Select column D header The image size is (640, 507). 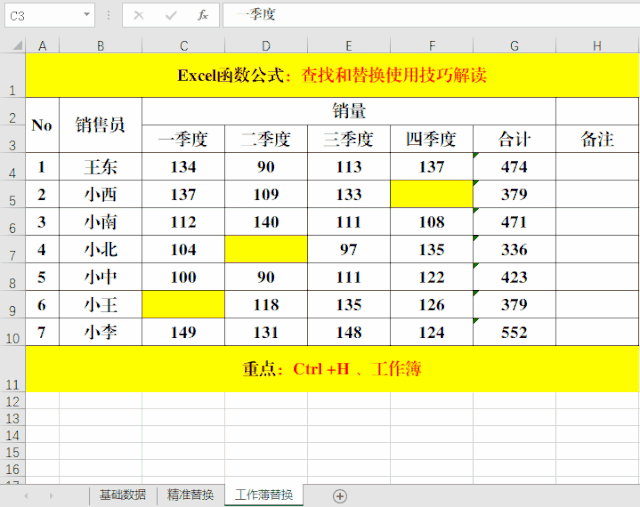(265, 46)
